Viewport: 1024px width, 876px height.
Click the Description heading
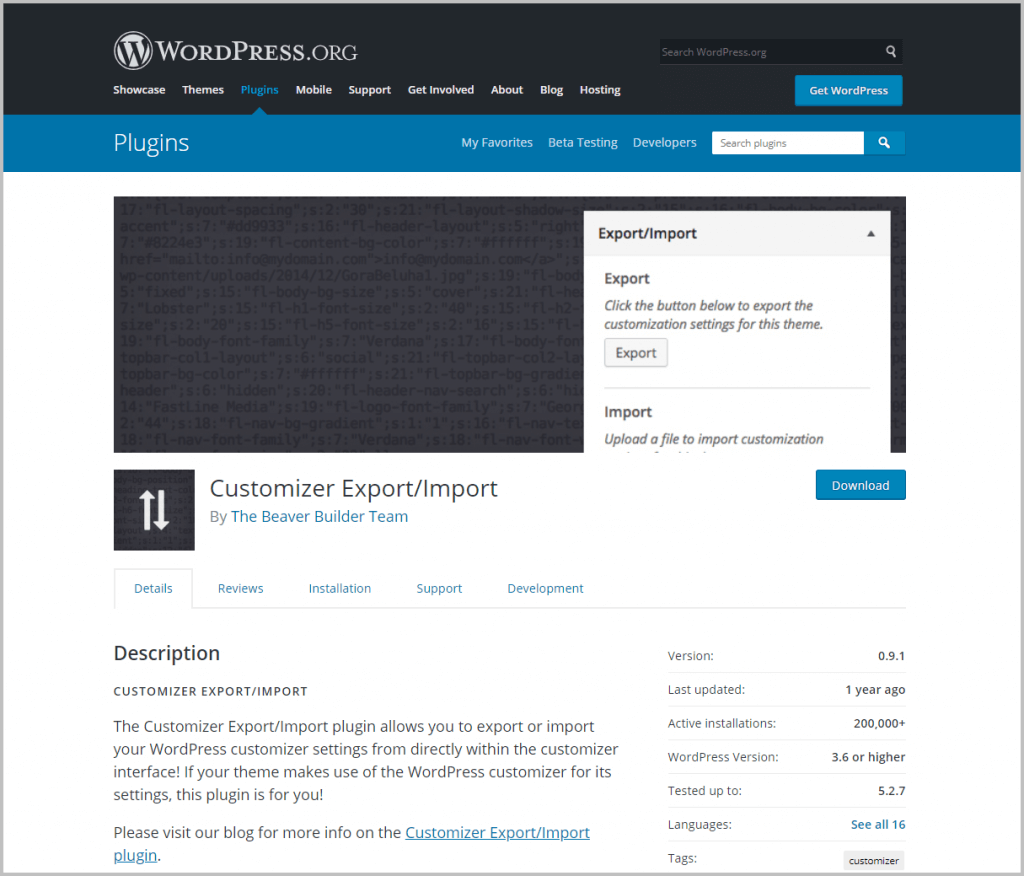[167, 653]
